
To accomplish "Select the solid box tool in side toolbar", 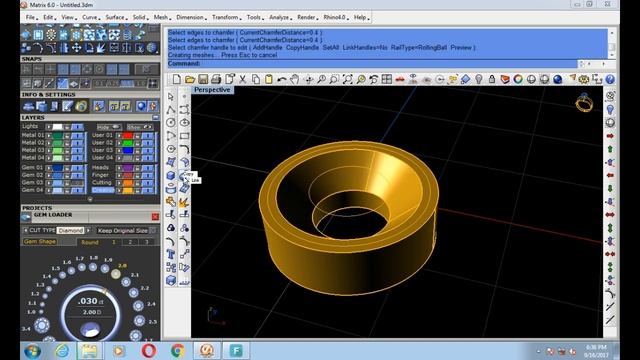I will tap(171, 176).
